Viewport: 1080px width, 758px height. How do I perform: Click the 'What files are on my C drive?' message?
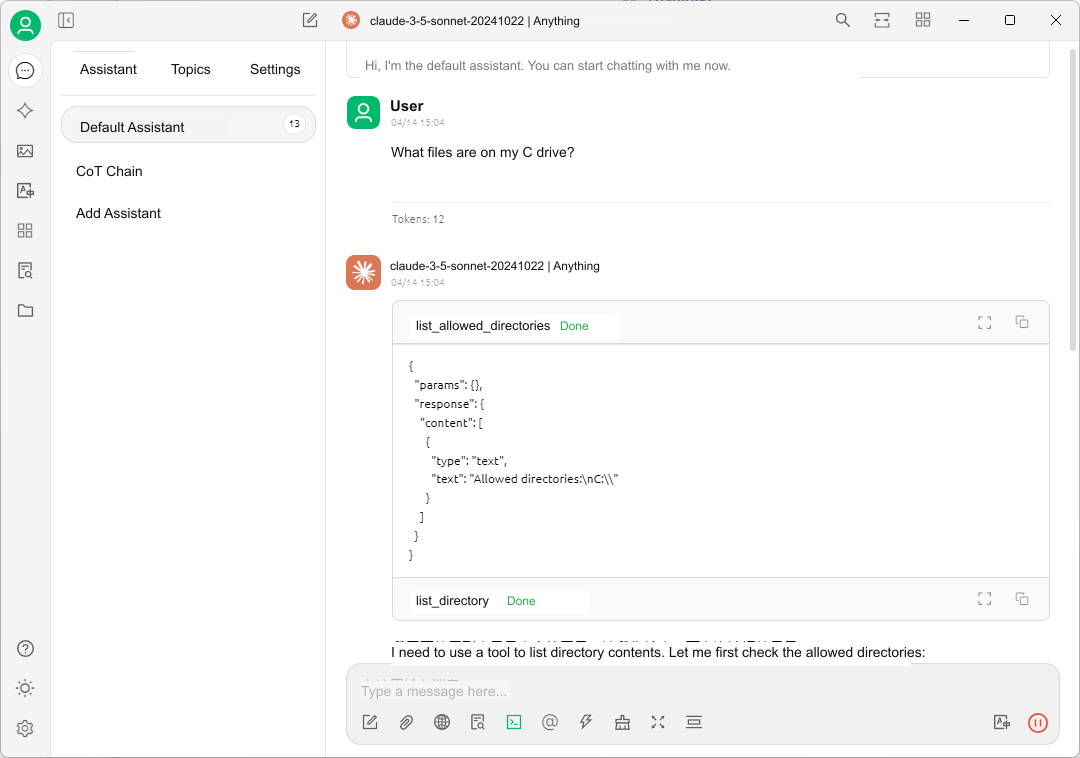click(x=482, y=152)
